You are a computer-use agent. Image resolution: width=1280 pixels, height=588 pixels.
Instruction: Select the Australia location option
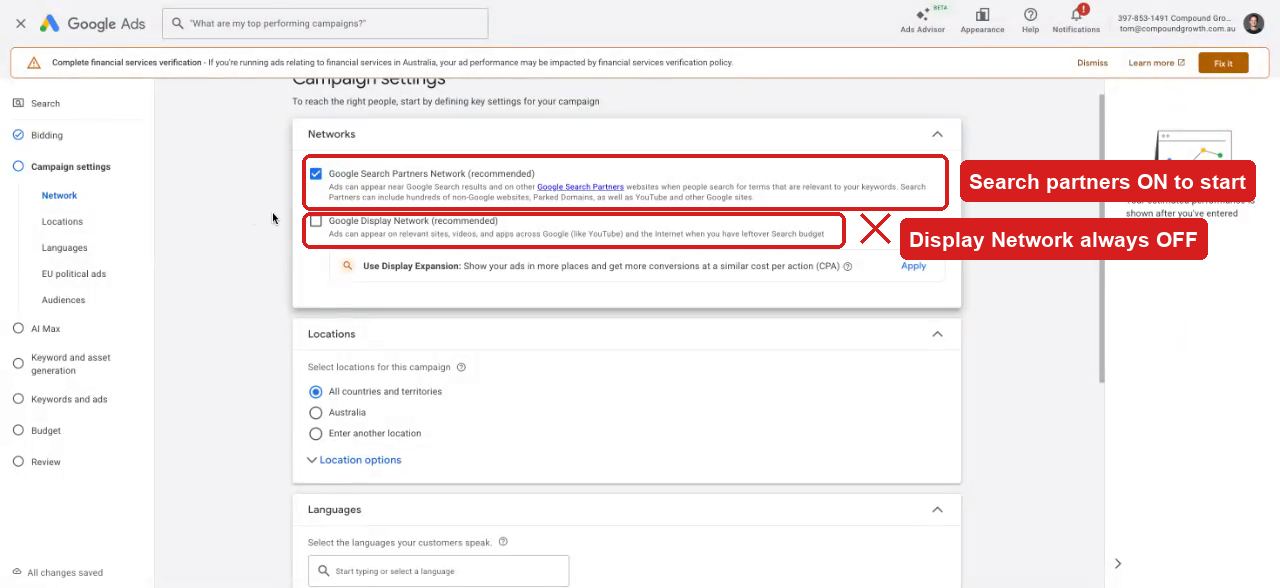[316, 413]
